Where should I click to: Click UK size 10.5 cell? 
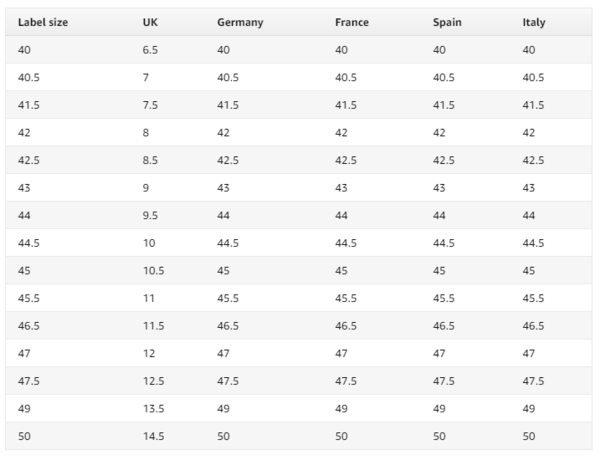point(153,271)
